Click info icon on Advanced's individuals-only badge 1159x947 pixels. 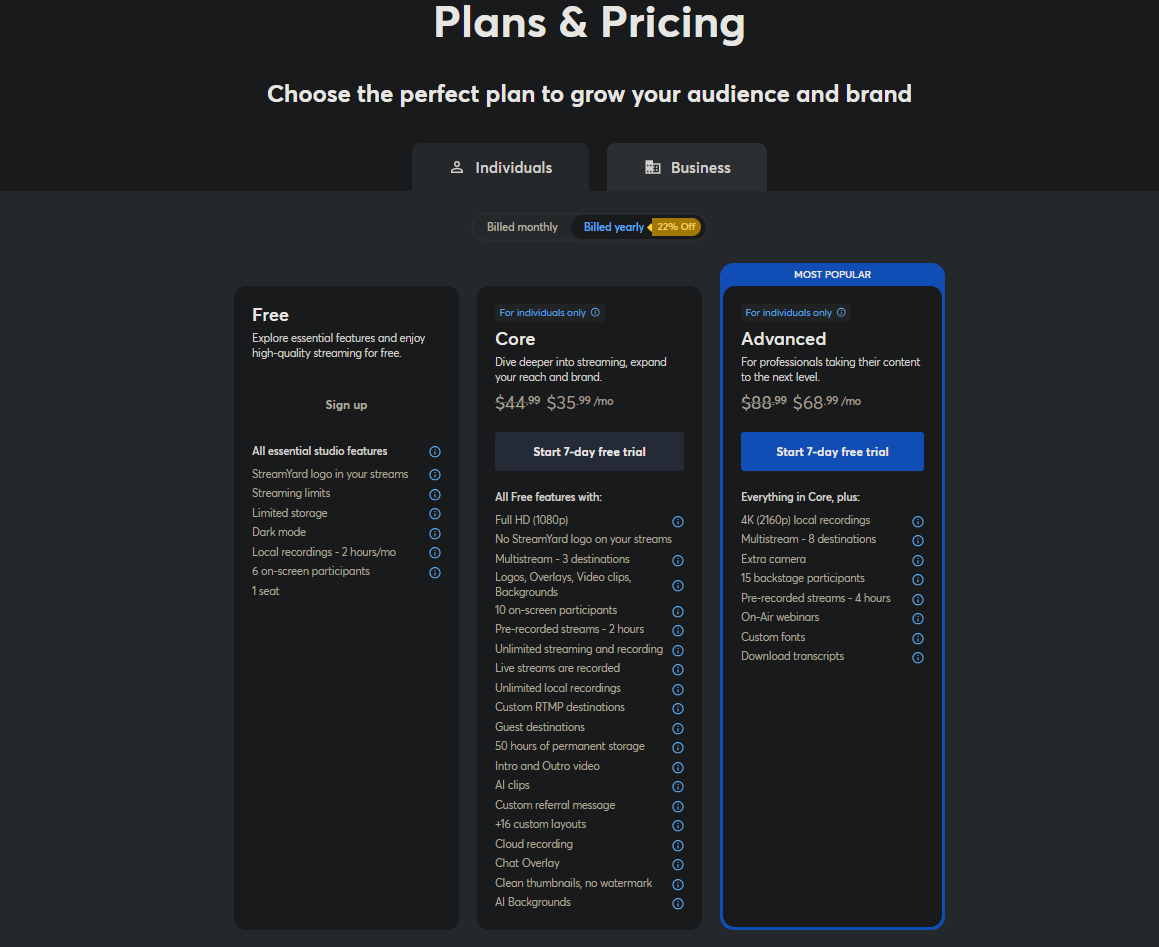(841, 313)
